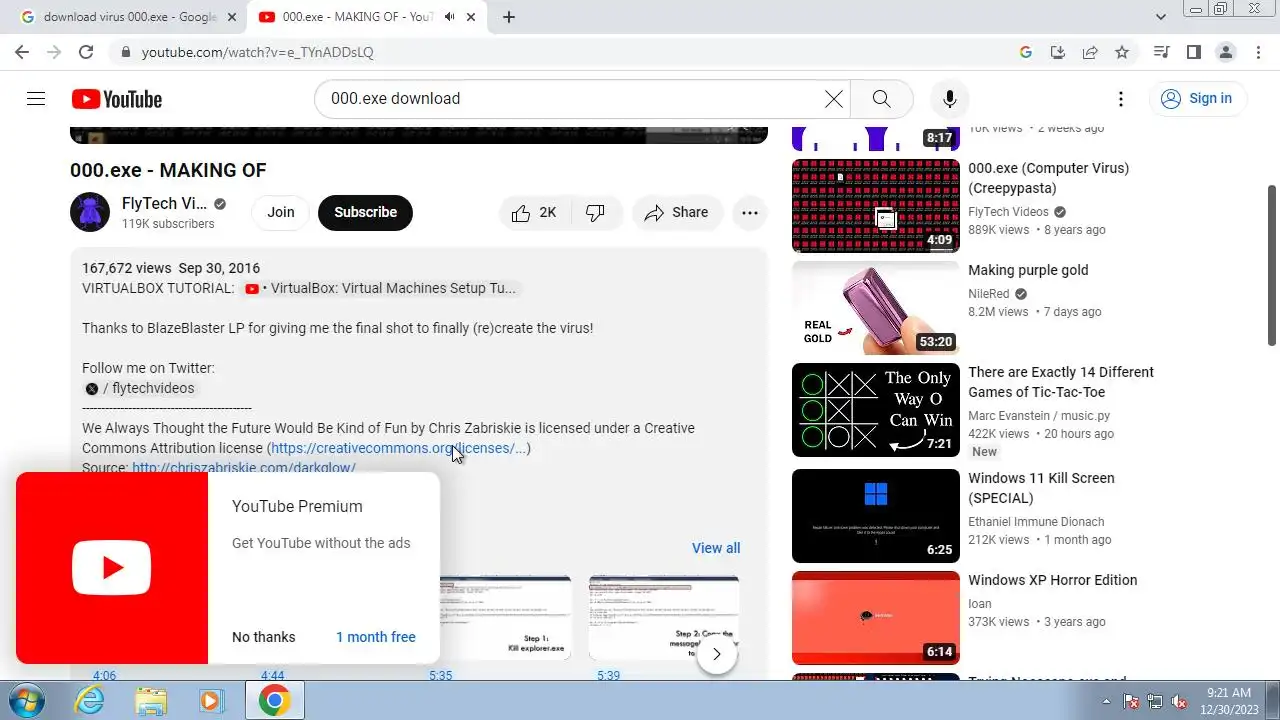
Task: Open media player taskbar icon
Action: click(211, 700)
